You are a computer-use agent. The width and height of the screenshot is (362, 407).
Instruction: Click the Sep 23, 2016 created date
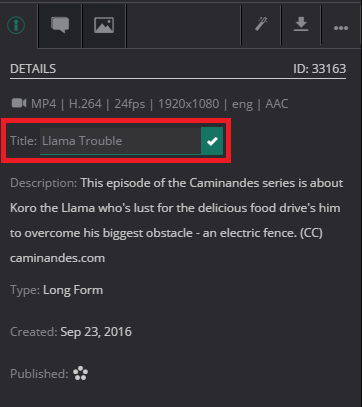96,332
